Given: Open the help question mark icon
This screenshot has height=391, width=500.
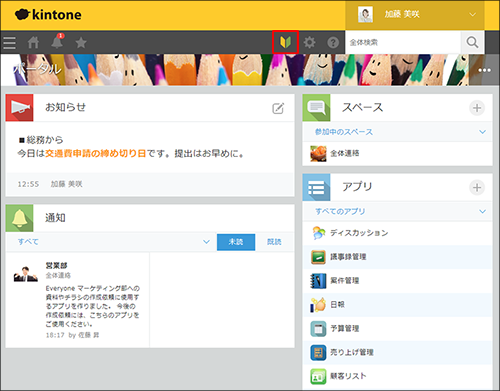Looking at the screenshot, I should coord(333,42).
